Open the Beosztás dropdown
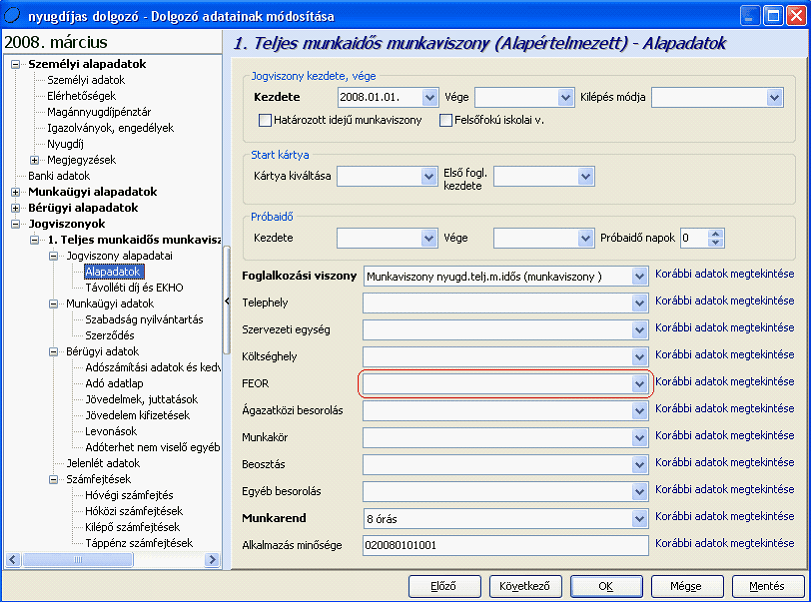This screenshot has width=812, height=603. pos(640,465)
